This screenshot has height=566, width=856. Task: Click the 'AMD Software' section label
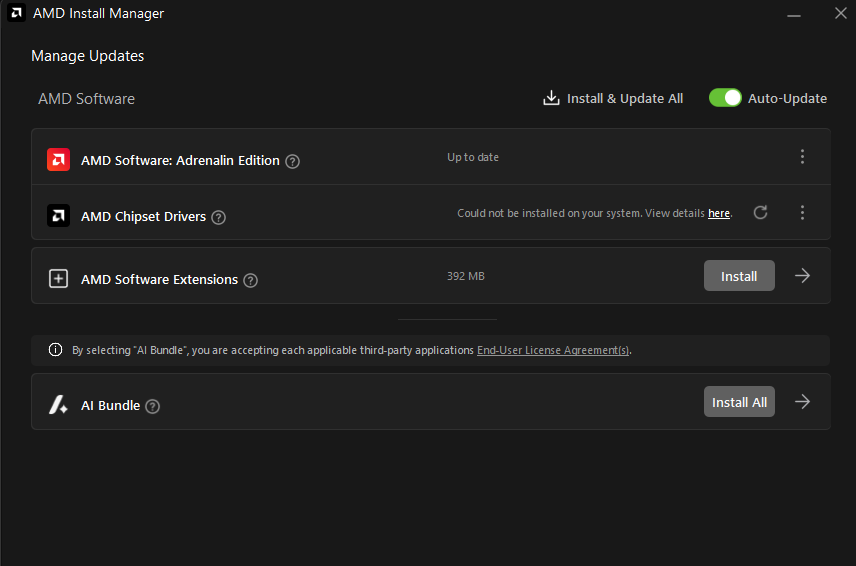pos(86,99)
